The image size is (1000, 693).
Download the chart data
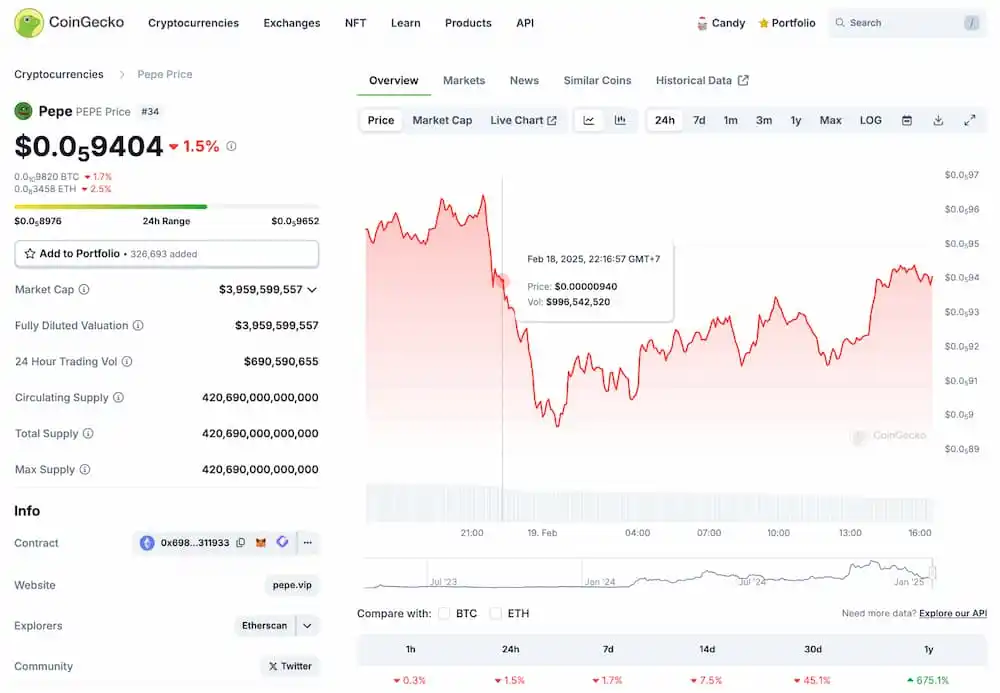coord(938,120)
